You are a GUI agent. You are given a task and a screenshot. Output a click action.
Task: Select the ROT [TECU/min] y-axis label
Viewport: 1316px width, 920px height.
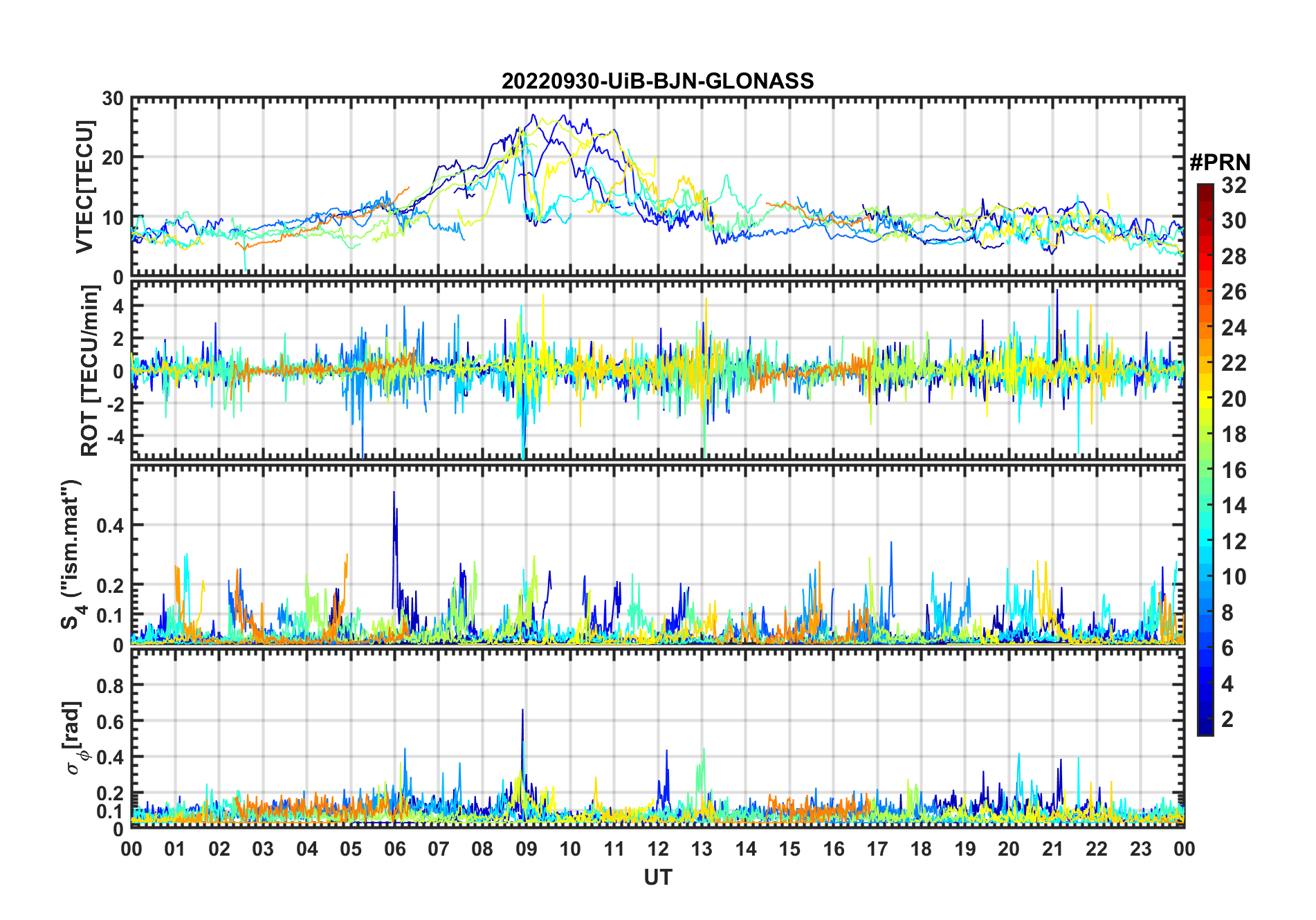coord(90,371)
